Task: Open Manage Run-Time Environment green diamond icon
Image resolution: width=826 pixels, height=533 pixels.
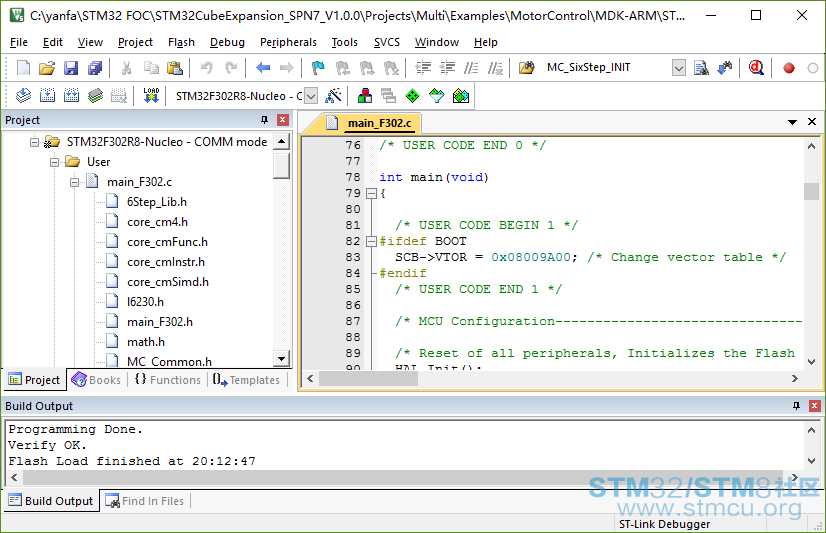Action: [x=412, y=96]
